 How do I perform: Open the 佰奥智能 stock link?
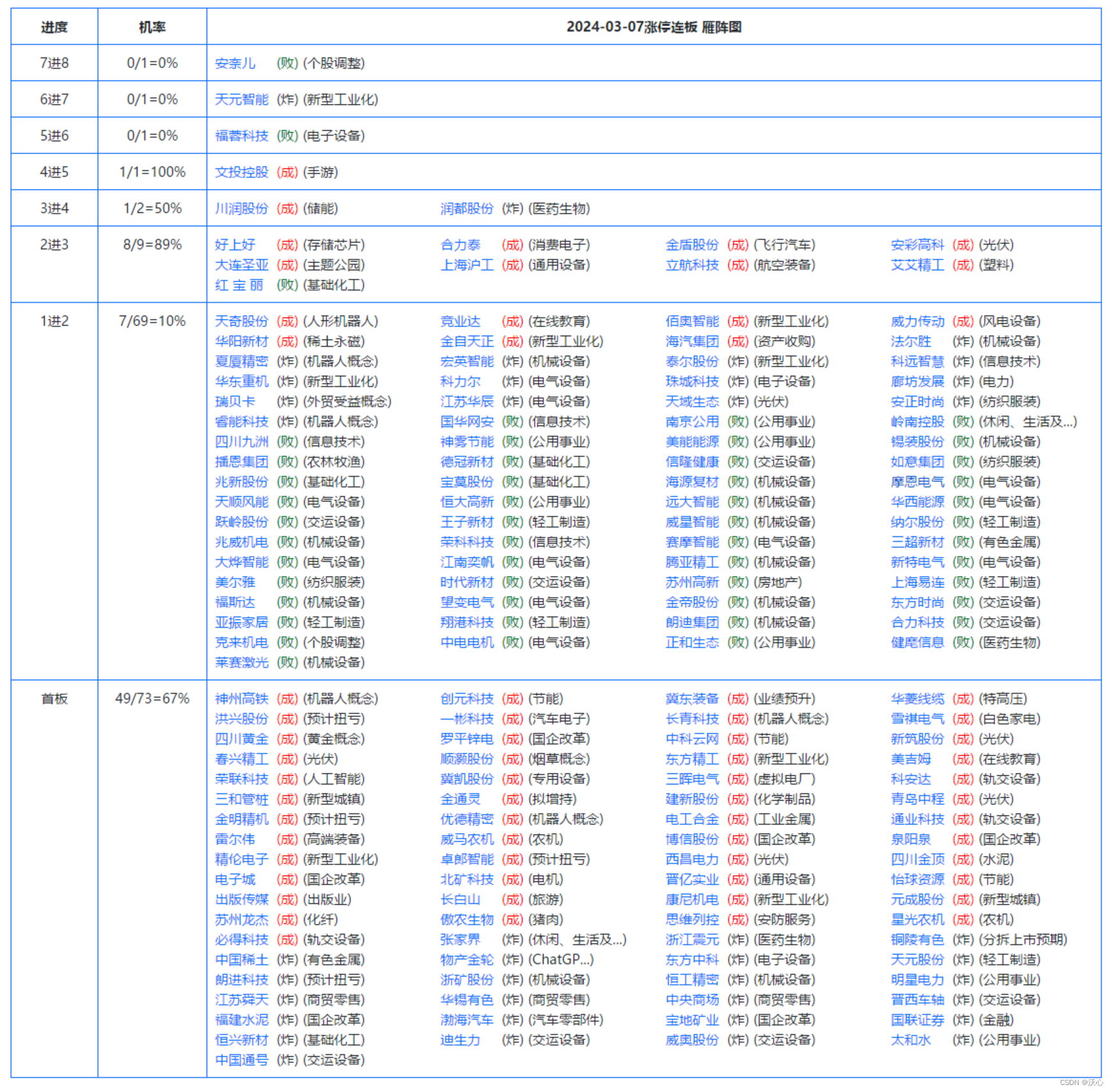coord(692,321)
